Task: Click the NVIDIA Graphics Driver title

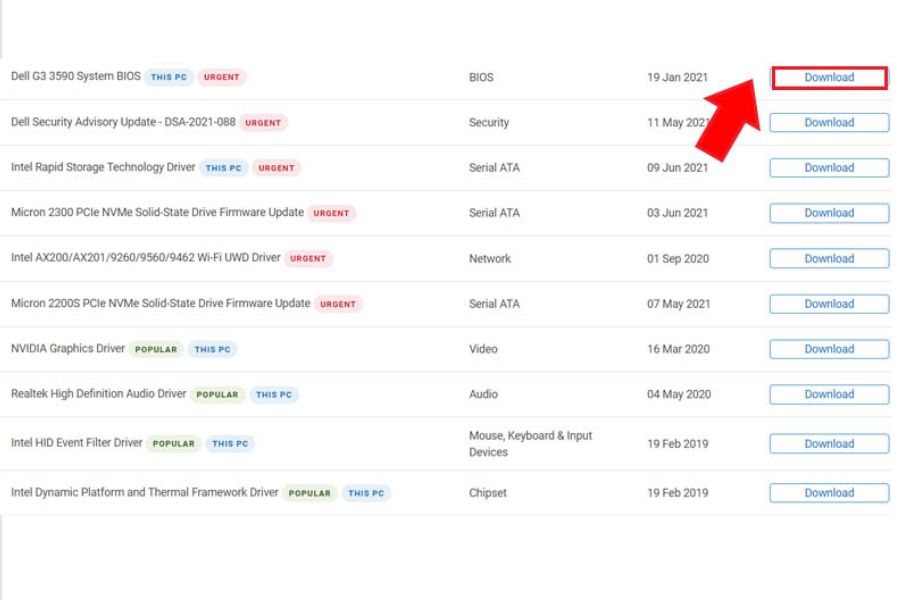Action: point(68,349)
